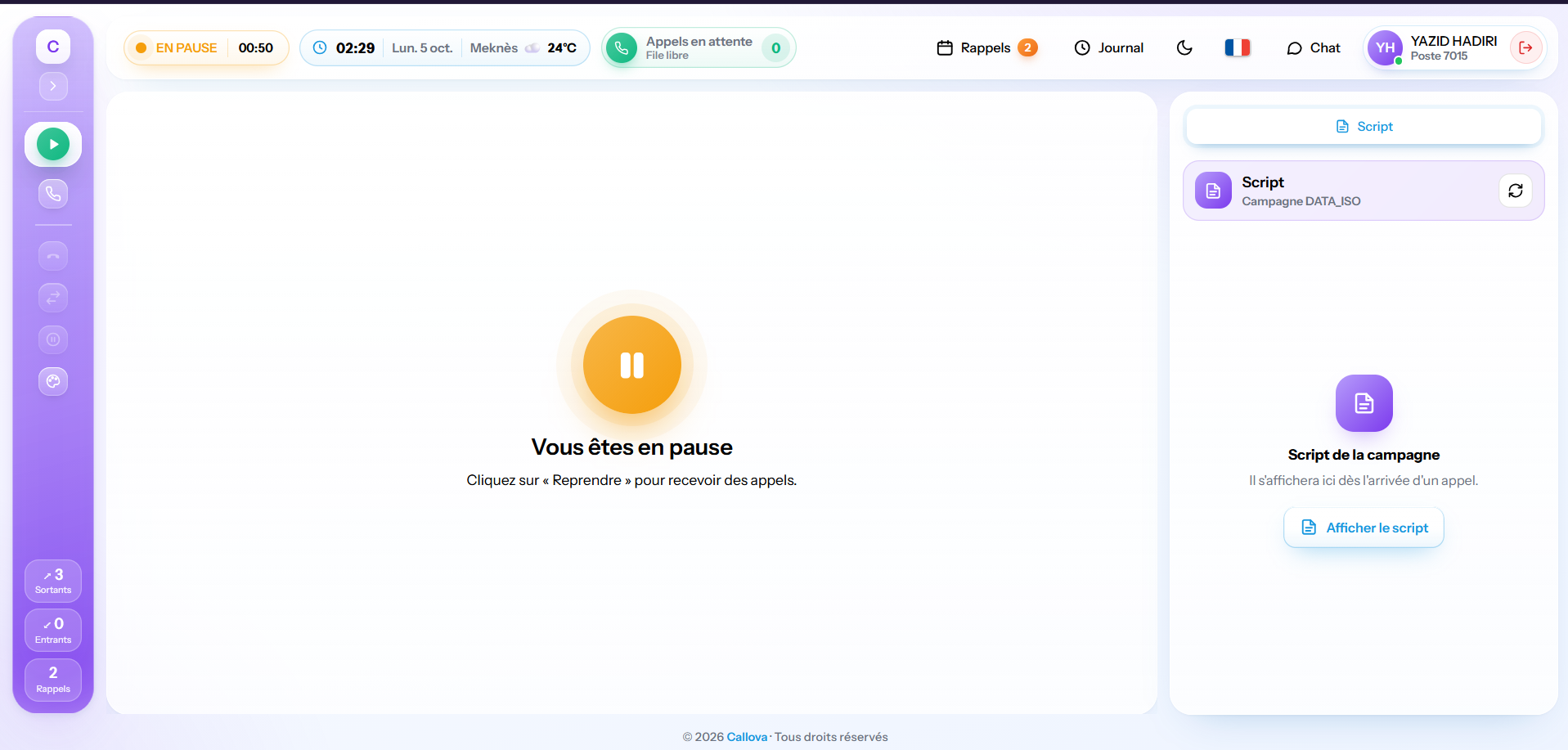This screenshot has height=750, width=1568.
Task: Click the Lun. 5 oct. date text
Action: 422,48
